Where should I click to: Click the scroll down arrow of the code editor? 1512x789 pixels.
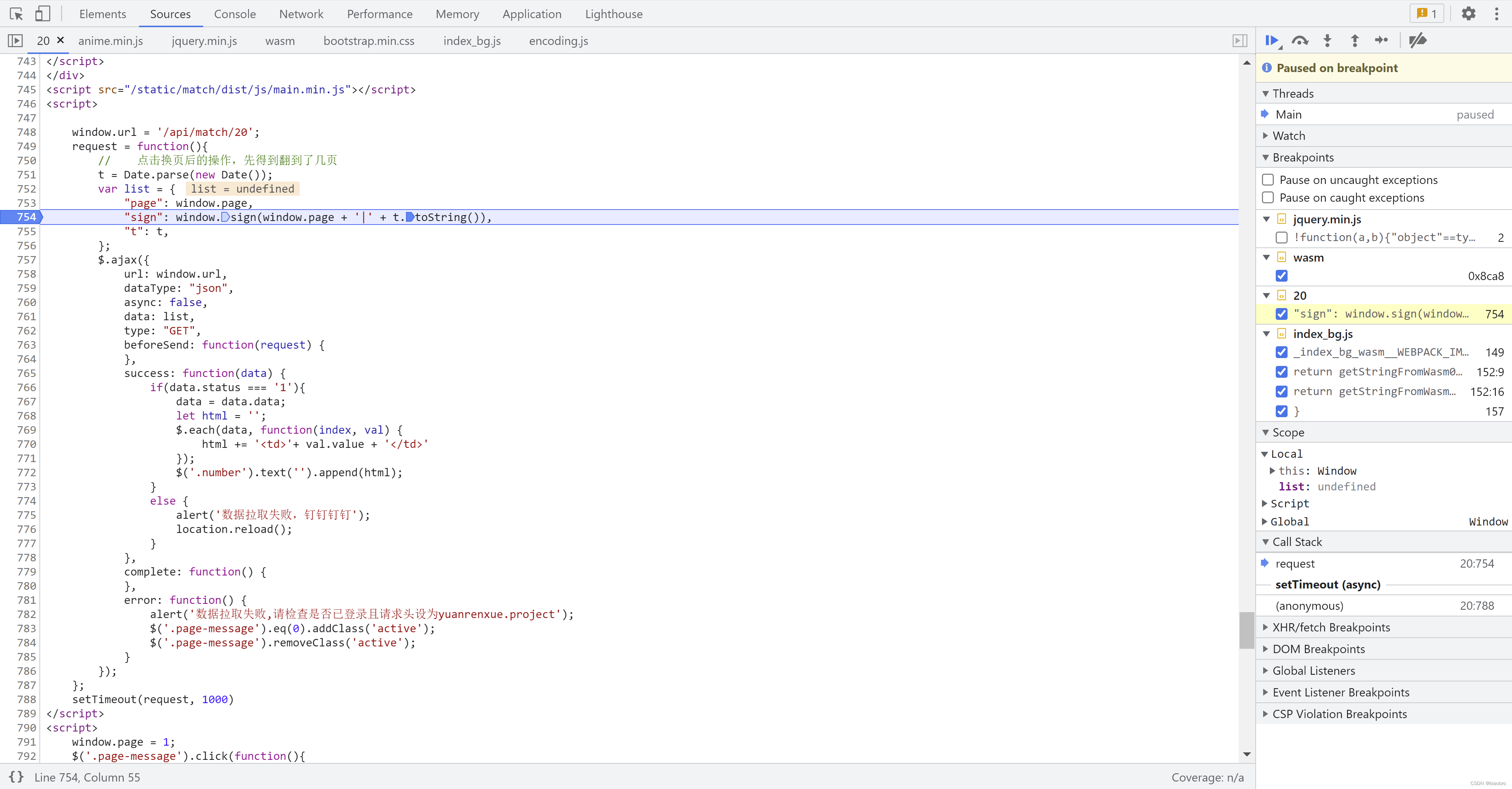coord(1247,754)
